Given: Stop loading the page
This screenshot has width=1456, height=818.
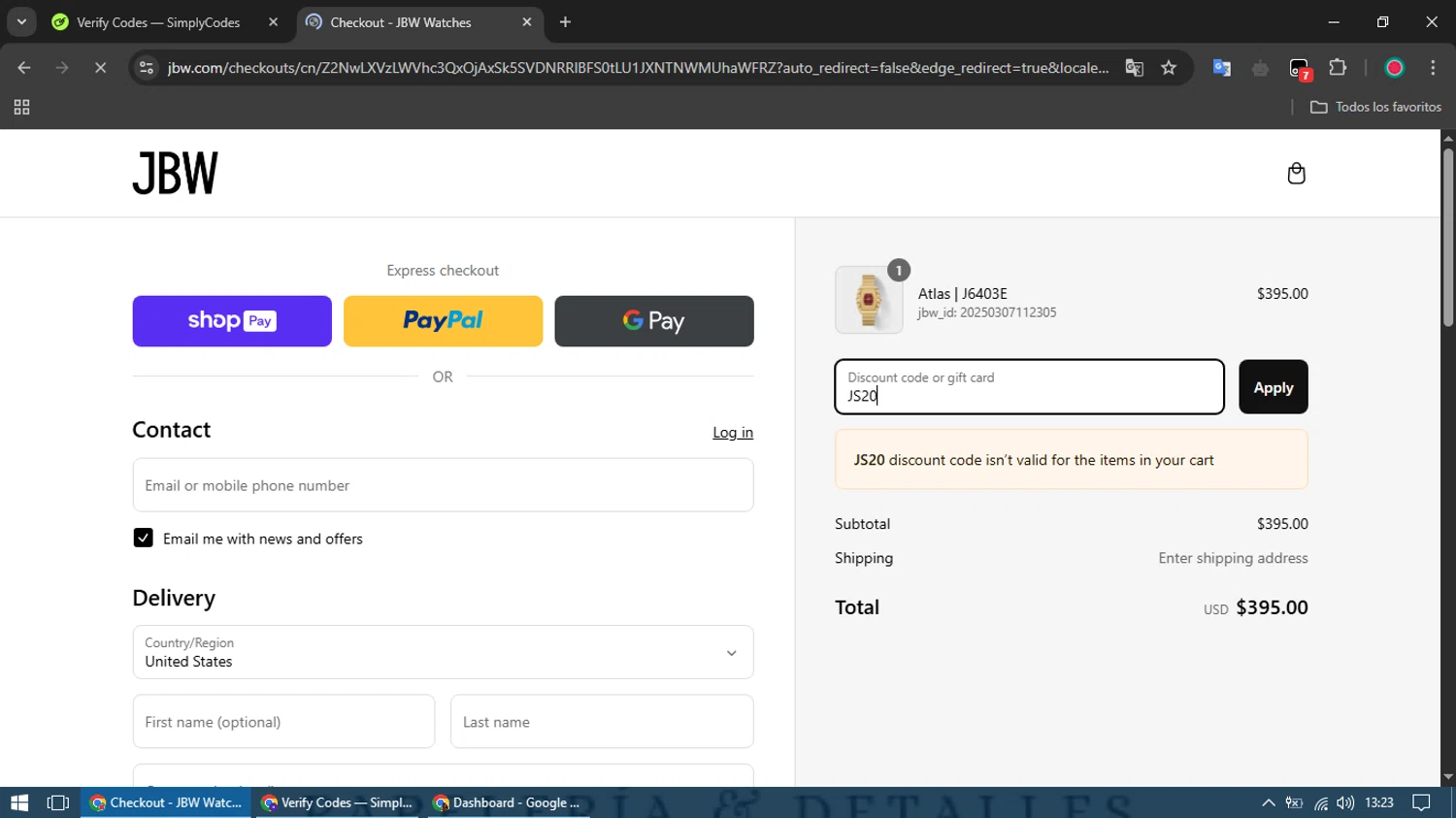Looking at the screenshot, I should (100, 68).
